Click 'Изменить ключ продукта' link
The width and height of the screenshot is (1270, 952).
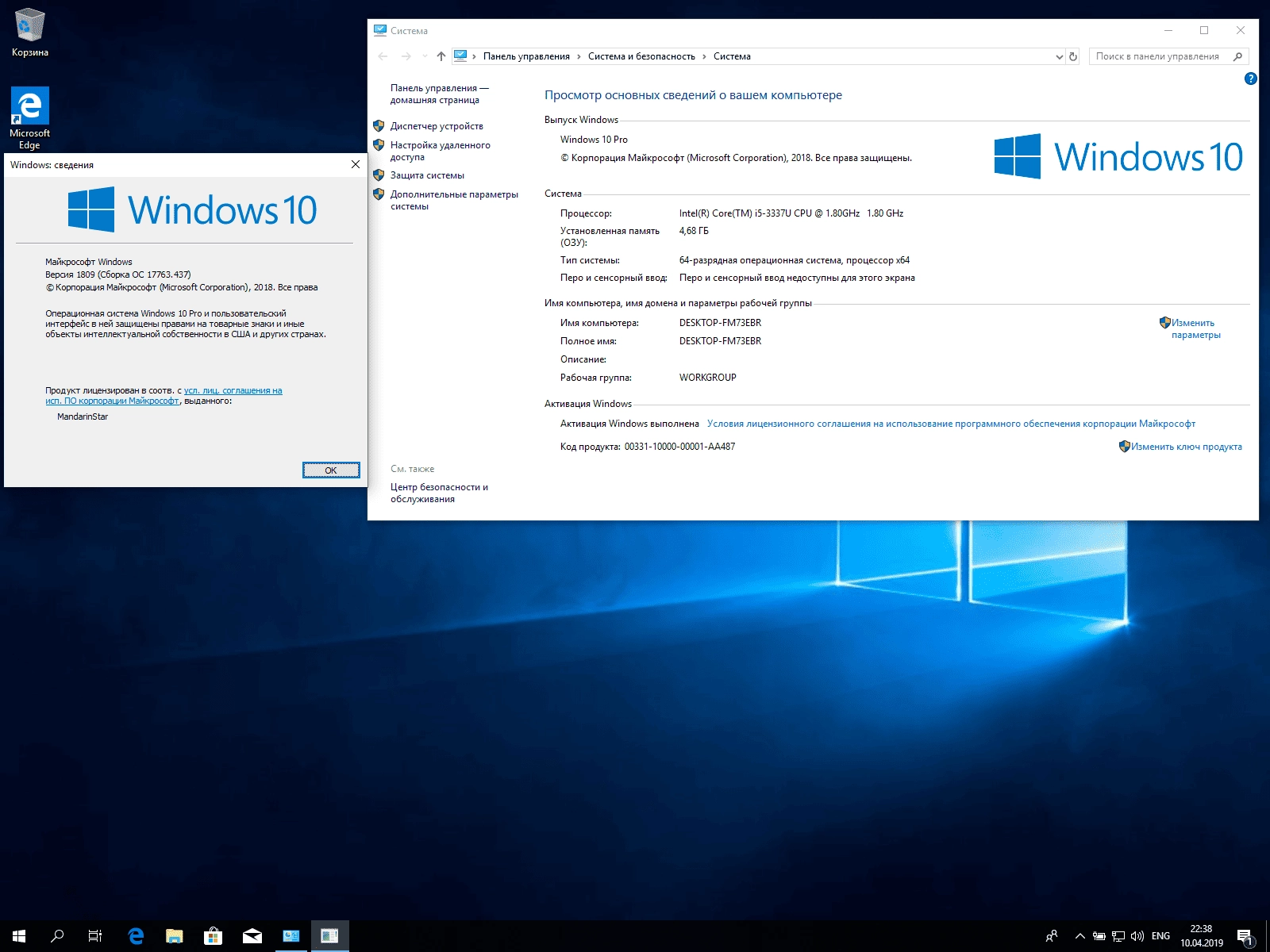(x=1187, y=447)
